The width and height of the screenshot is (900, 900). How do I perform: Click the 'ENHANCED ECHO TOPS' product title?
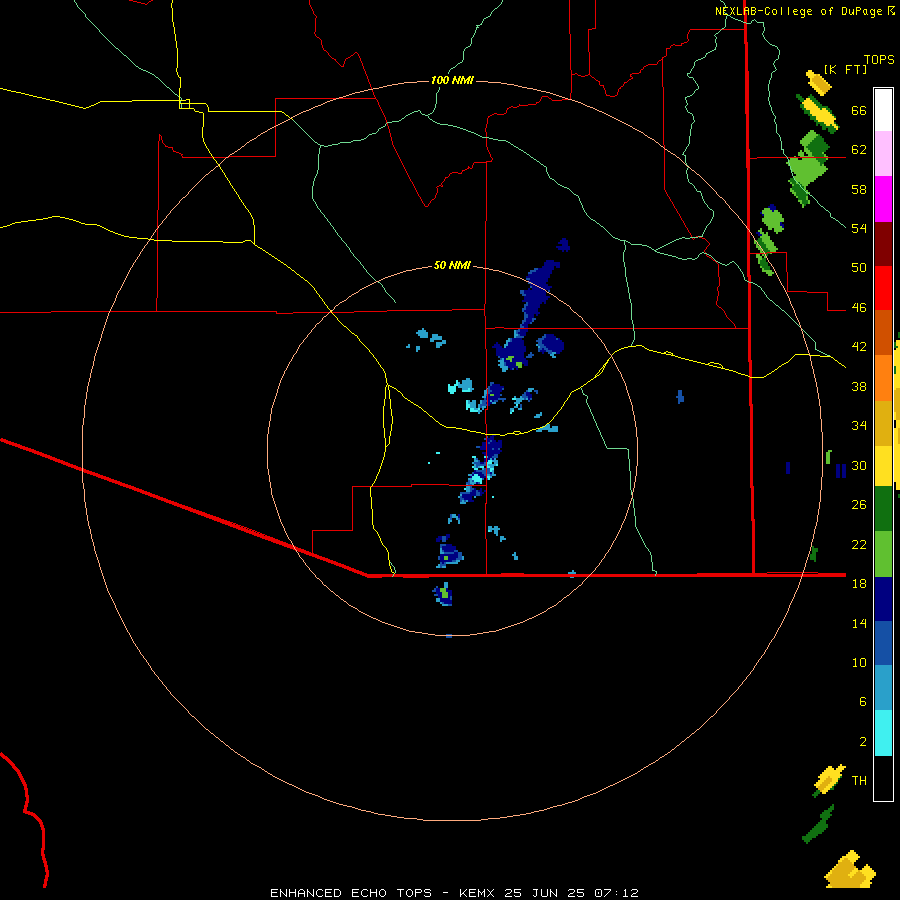tap(351, 893)
